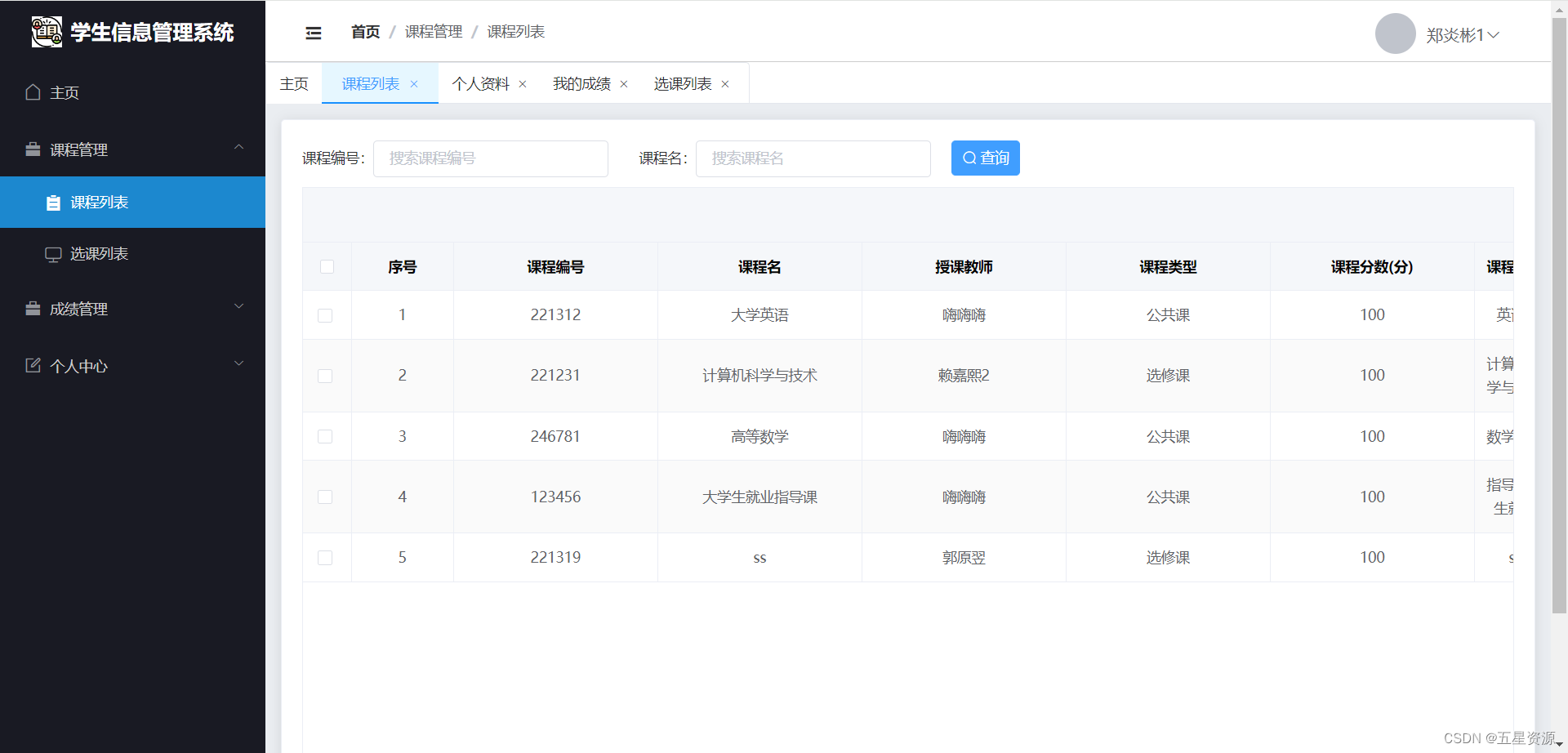Viewport: 1568px width, 753px height.
Task: Click the 课程管理 breadcrumb
Action: 434,32
